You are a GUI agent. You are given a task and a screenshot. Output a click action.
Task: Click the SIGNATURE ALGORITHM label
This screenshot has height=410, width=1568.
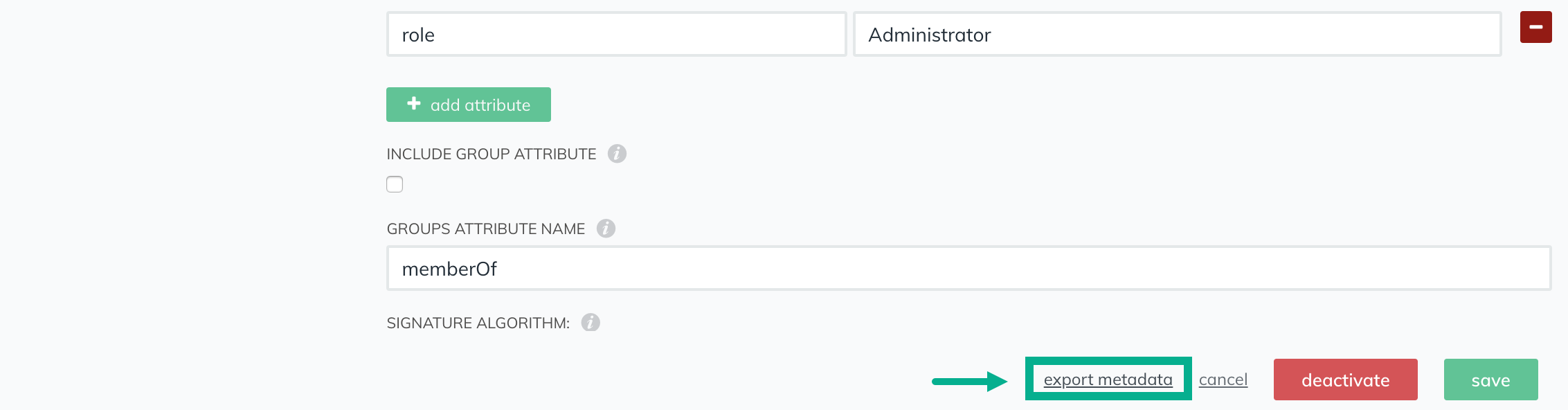point(478,323)
